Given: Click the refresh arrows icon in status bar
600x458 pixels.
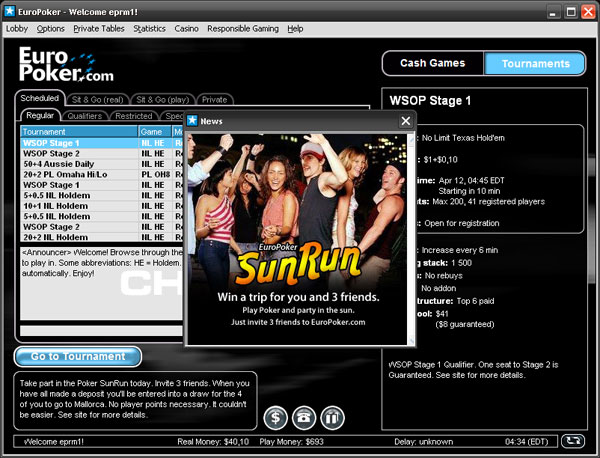Looking at the screenshot, I should coord(573,441).
